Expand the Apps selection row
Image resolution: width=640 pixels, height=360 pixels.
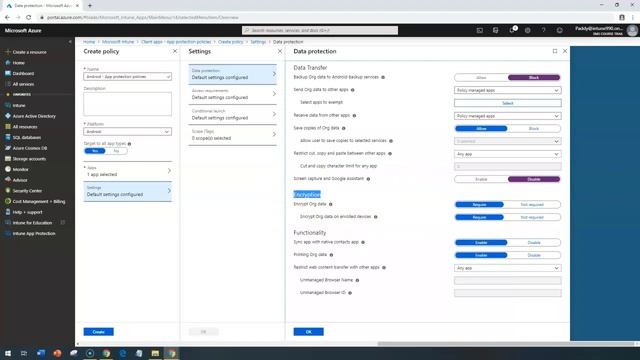[127, 171]
